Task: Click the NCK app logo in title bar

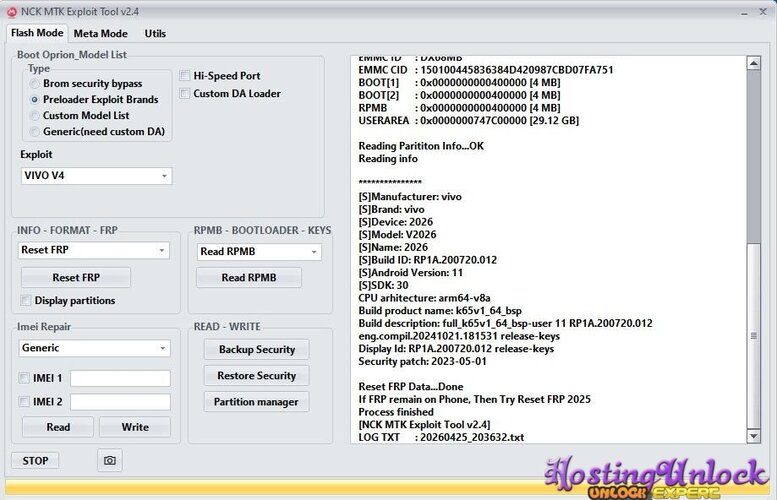Action: click(x=12, y=11)
